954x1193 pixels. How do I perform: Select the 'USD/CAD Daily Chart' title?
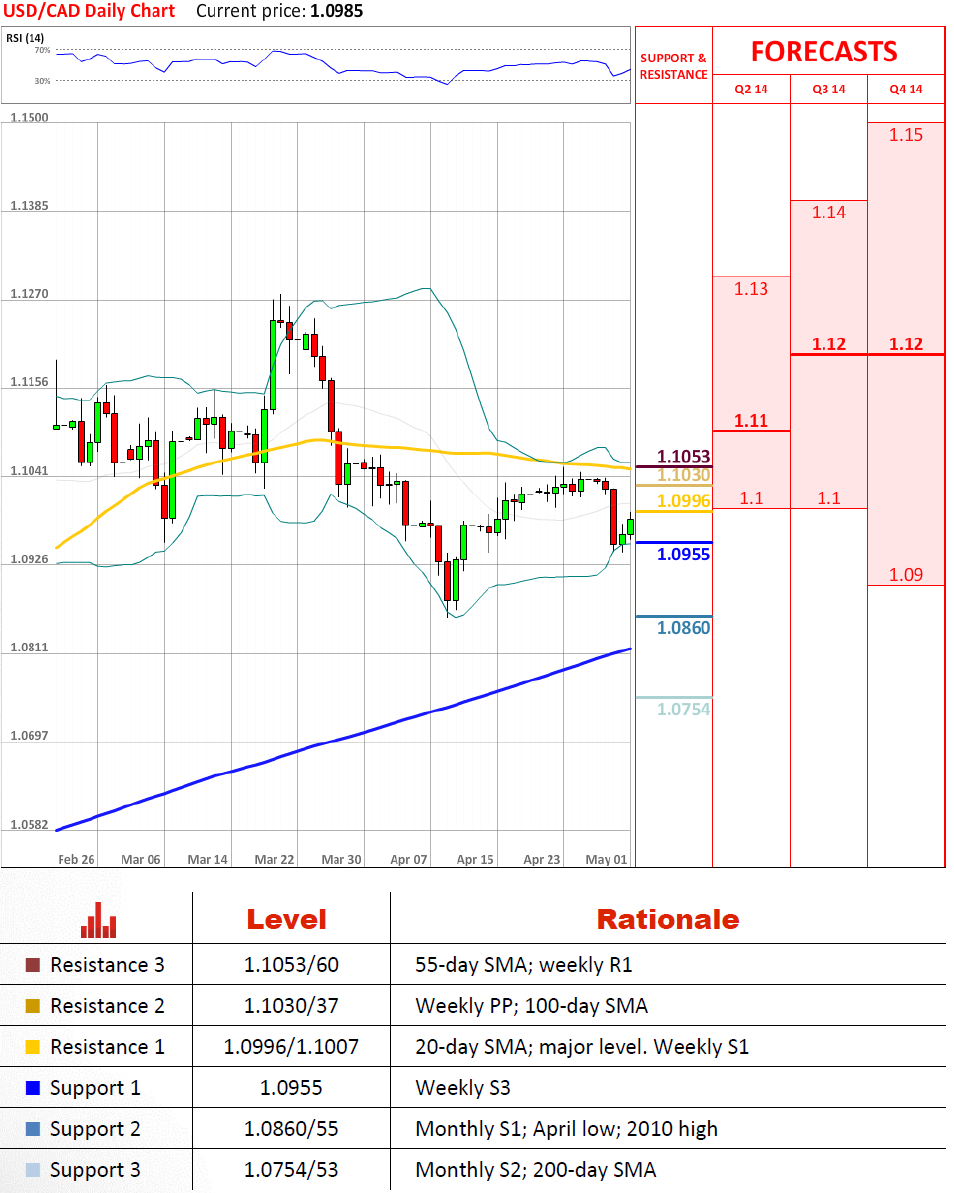[89, 11]
